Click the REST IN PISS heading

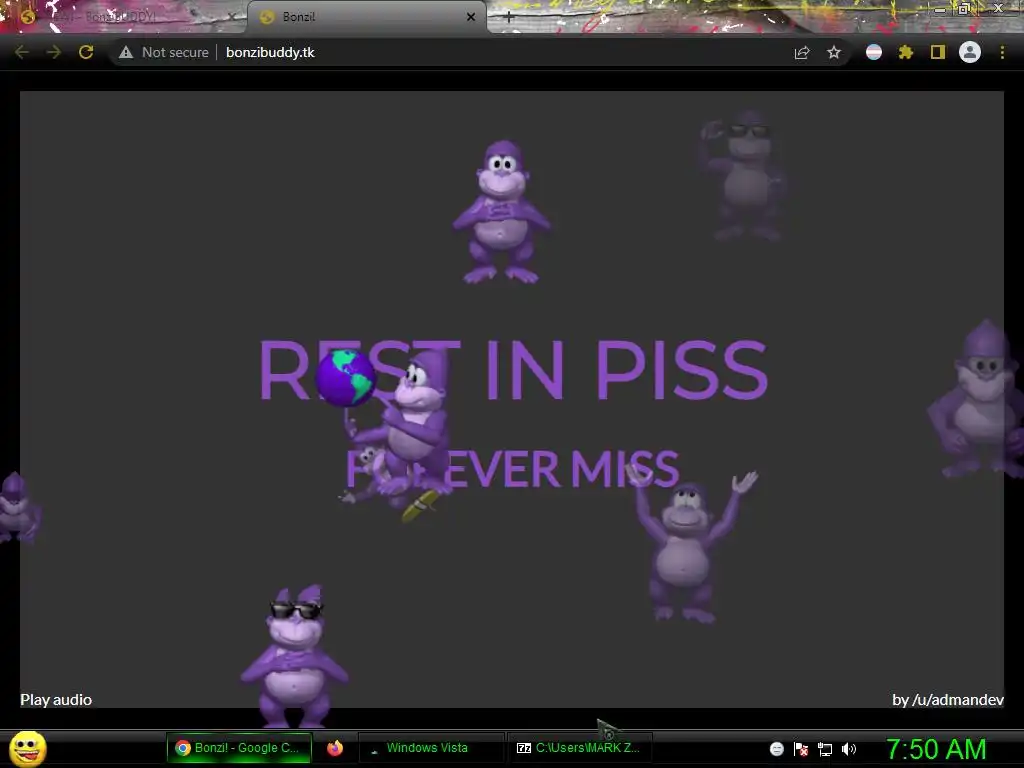[513, 370]
